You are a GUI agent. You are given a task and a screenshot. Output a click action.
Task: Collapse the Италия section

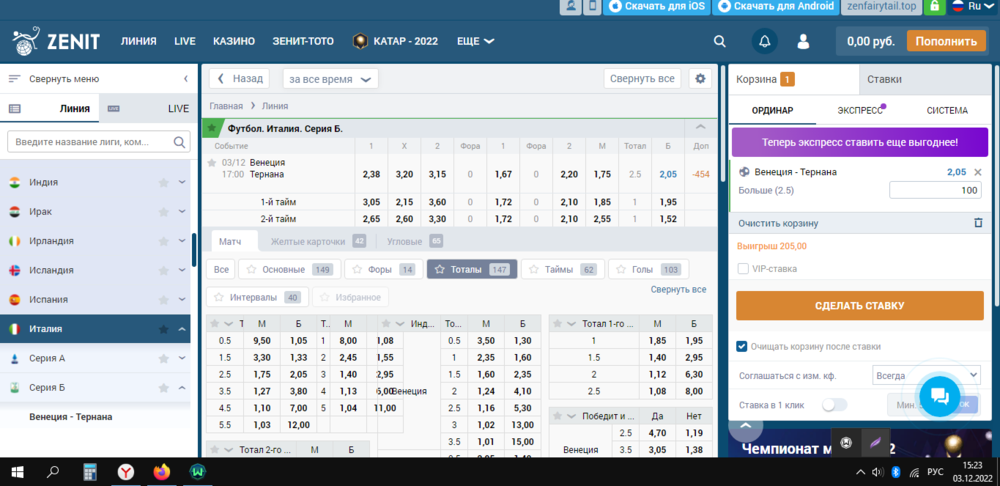(x=182, y=329)
